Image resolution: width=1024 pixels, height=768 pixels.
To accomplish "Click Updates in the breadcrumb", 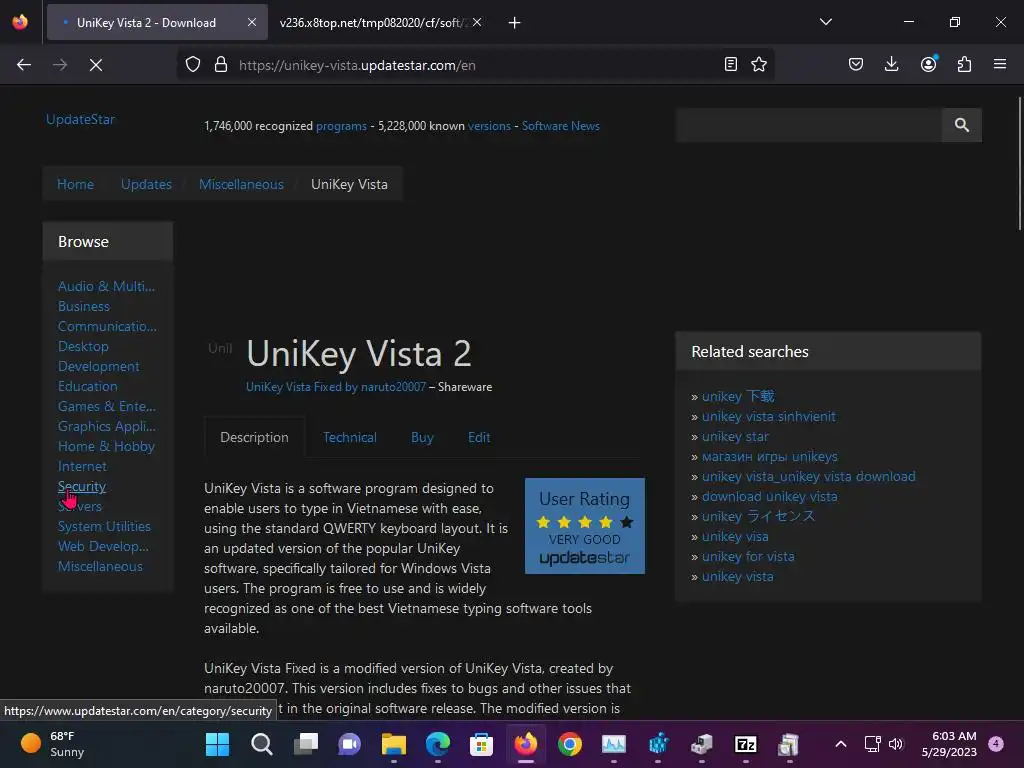I will [146, 184].
